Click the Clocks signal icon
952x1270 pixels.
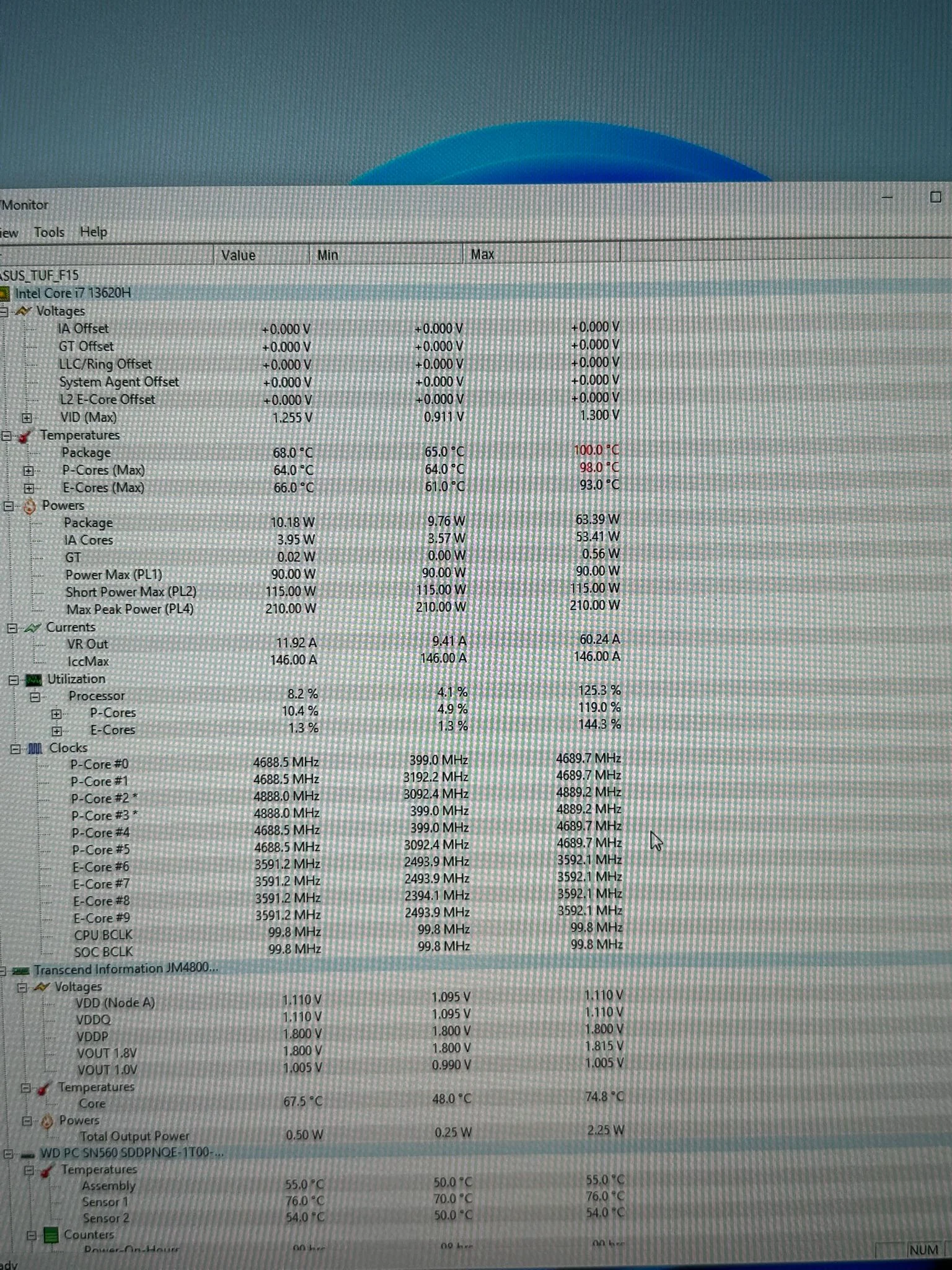35,749
